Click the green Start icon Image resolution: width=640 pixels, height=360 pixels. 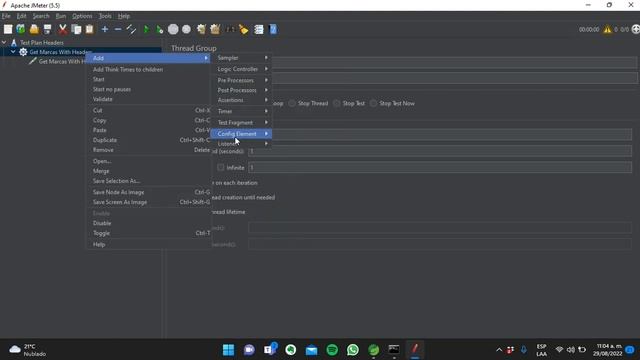tap(146, 29)
